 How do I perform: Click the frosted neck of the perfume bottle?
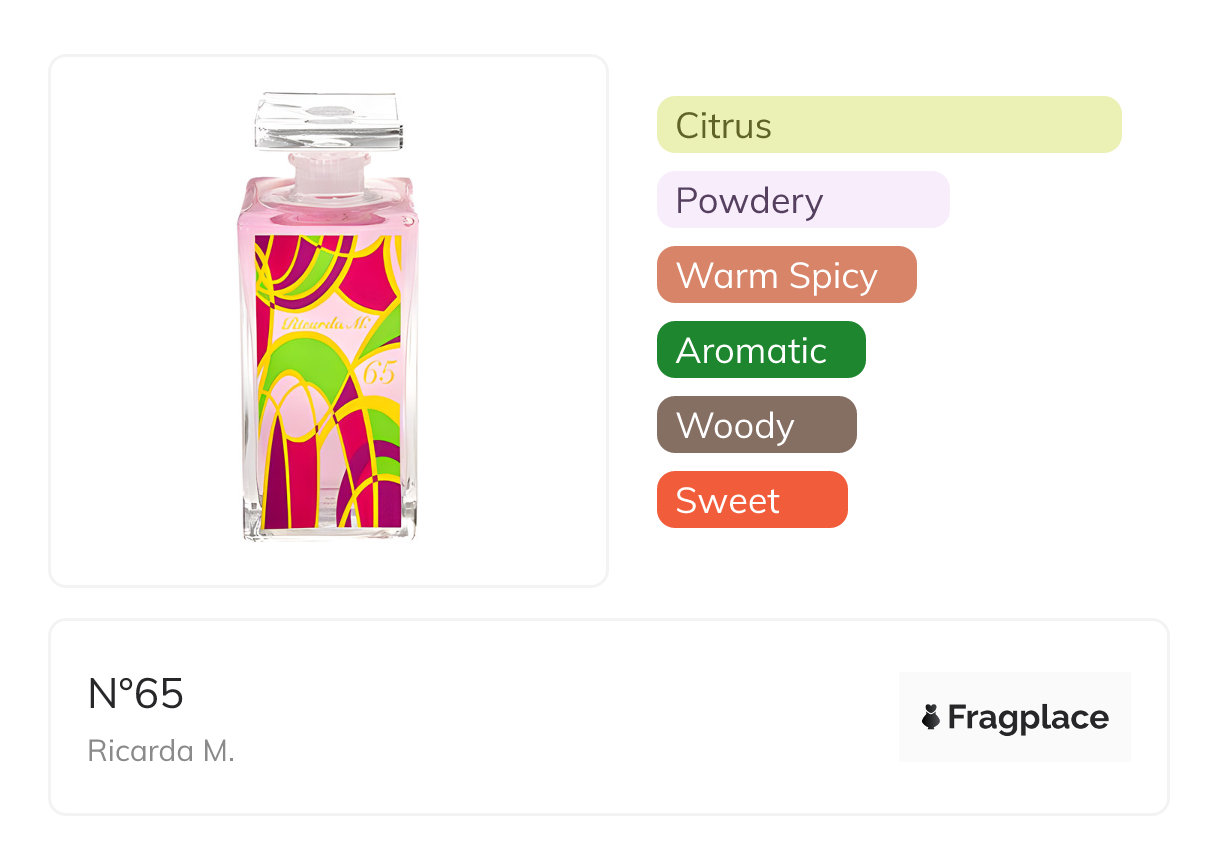329,174
